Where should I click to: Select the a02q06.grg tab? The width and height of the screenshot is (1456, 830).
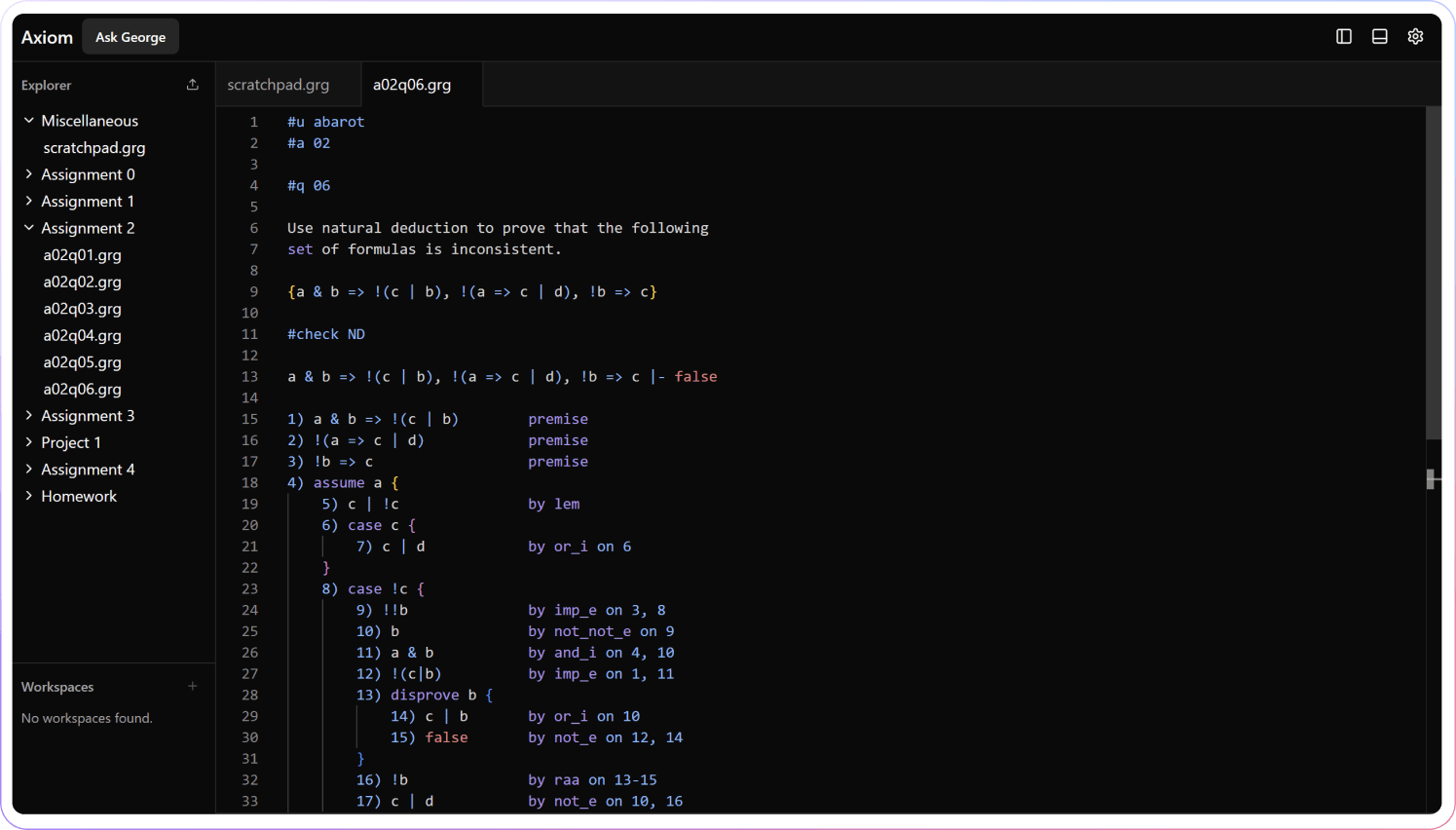tap(412, 85)
